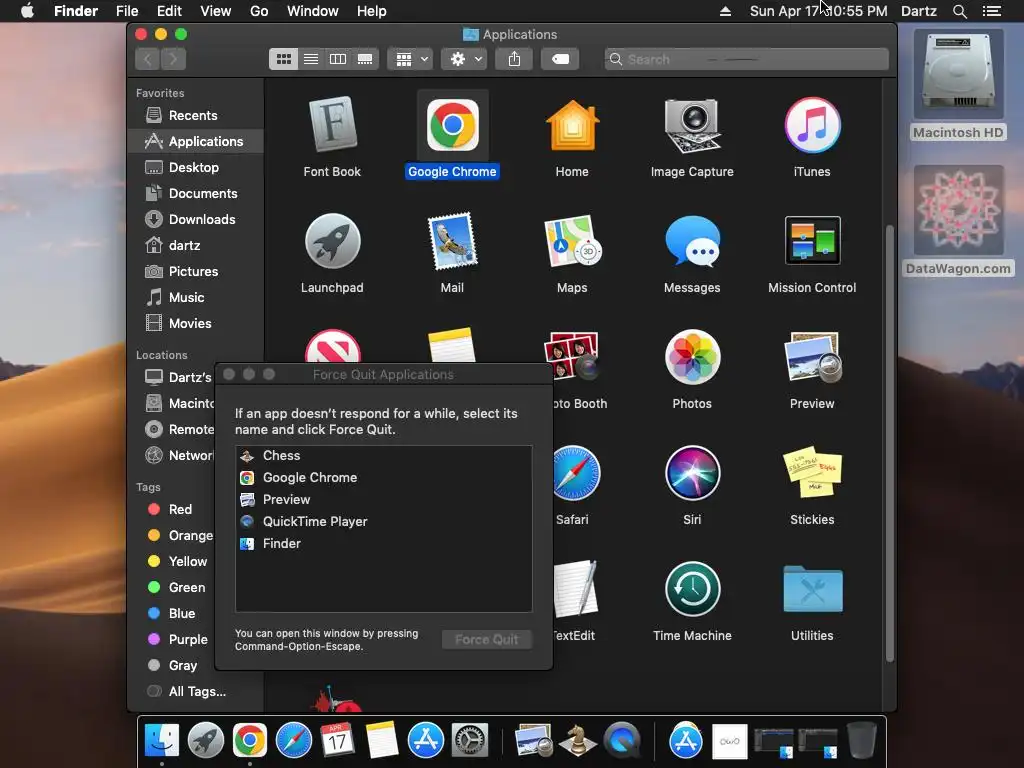Open Downloads in the Finder sidebar
1024x768 pixels.
pos(196,219)
